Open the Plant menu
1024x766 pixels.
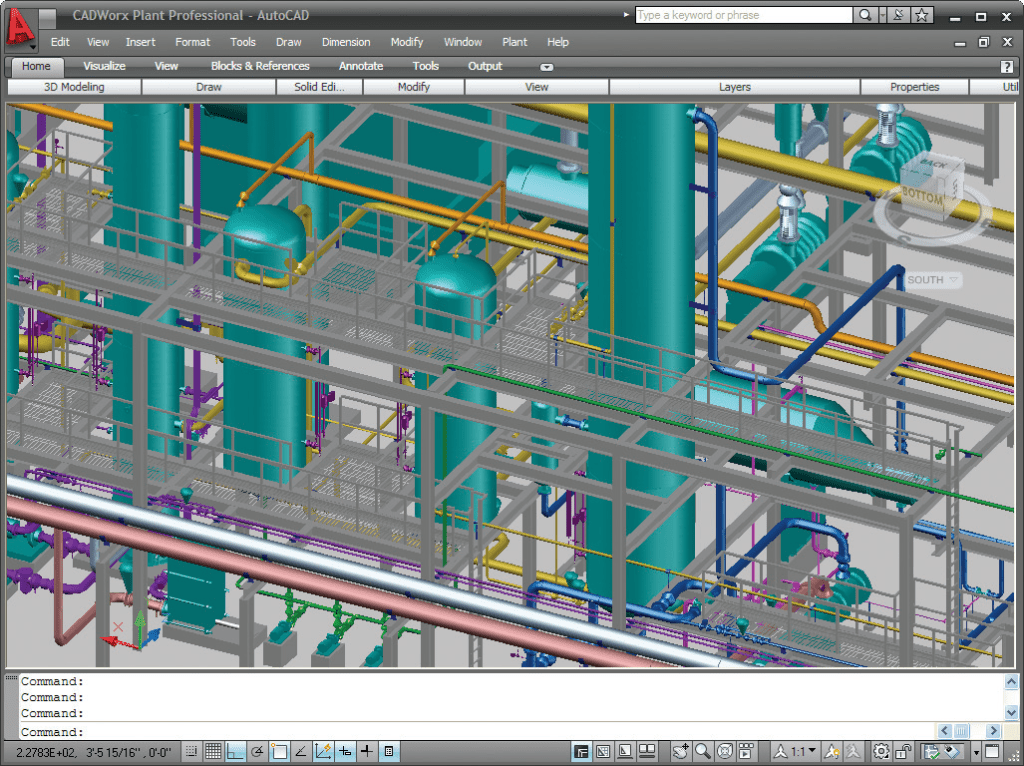click(514, 42)
